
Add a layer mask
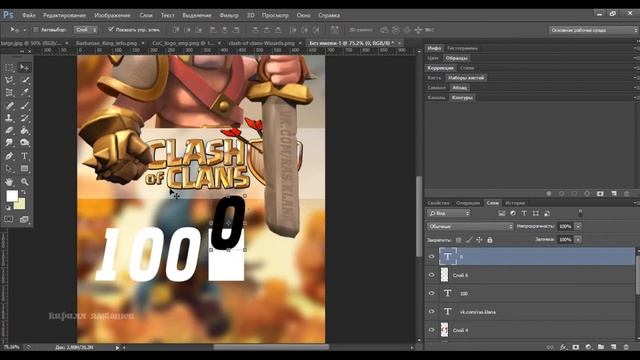point(576,347)
